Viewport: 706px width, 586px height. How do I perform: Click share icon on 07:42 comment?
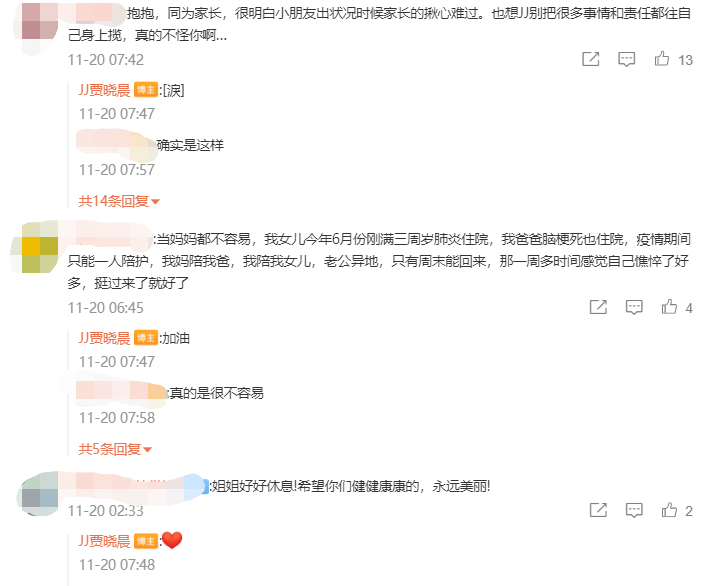click(590, 59)
